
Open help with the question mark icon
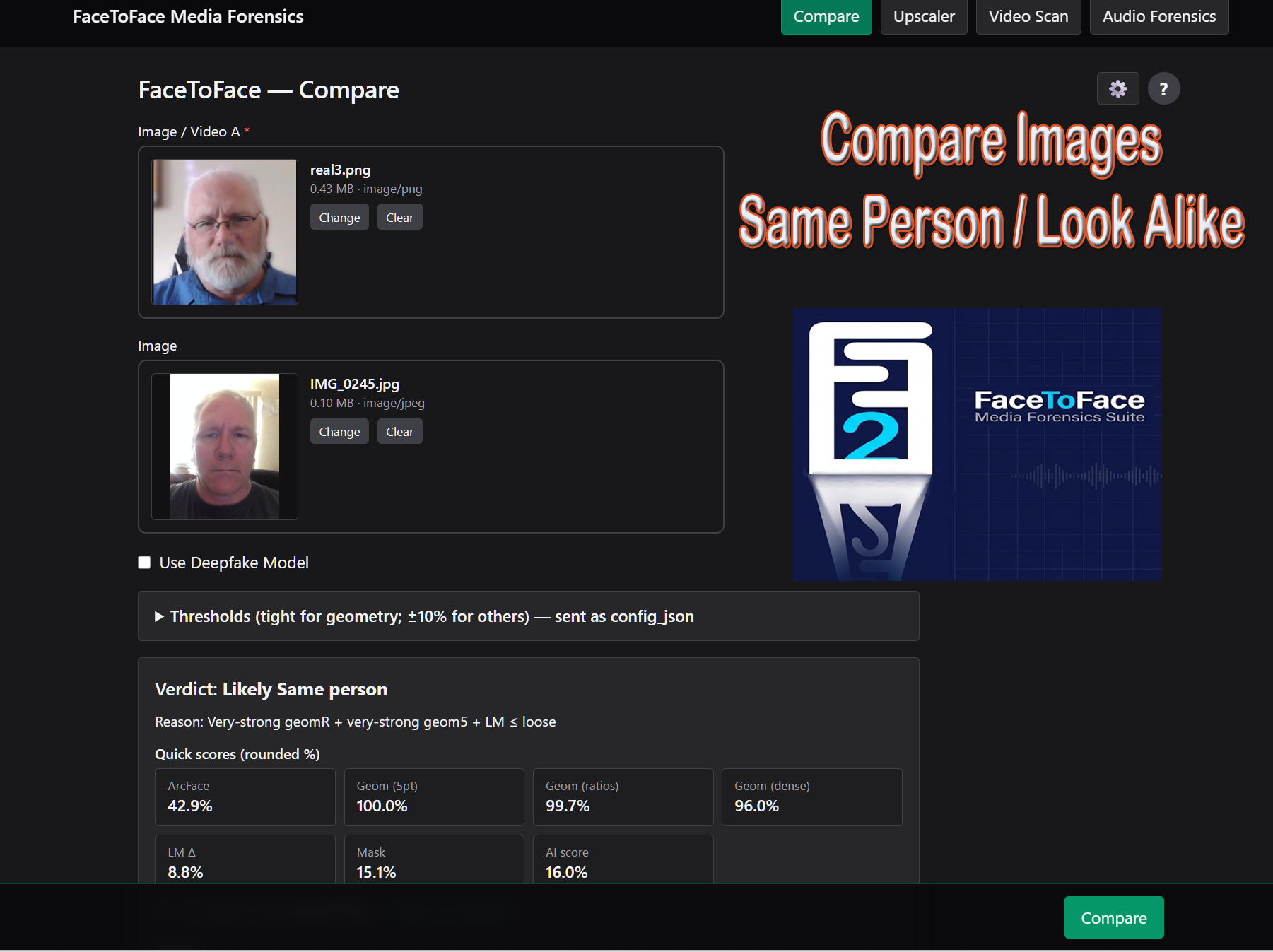[1163, 89]
